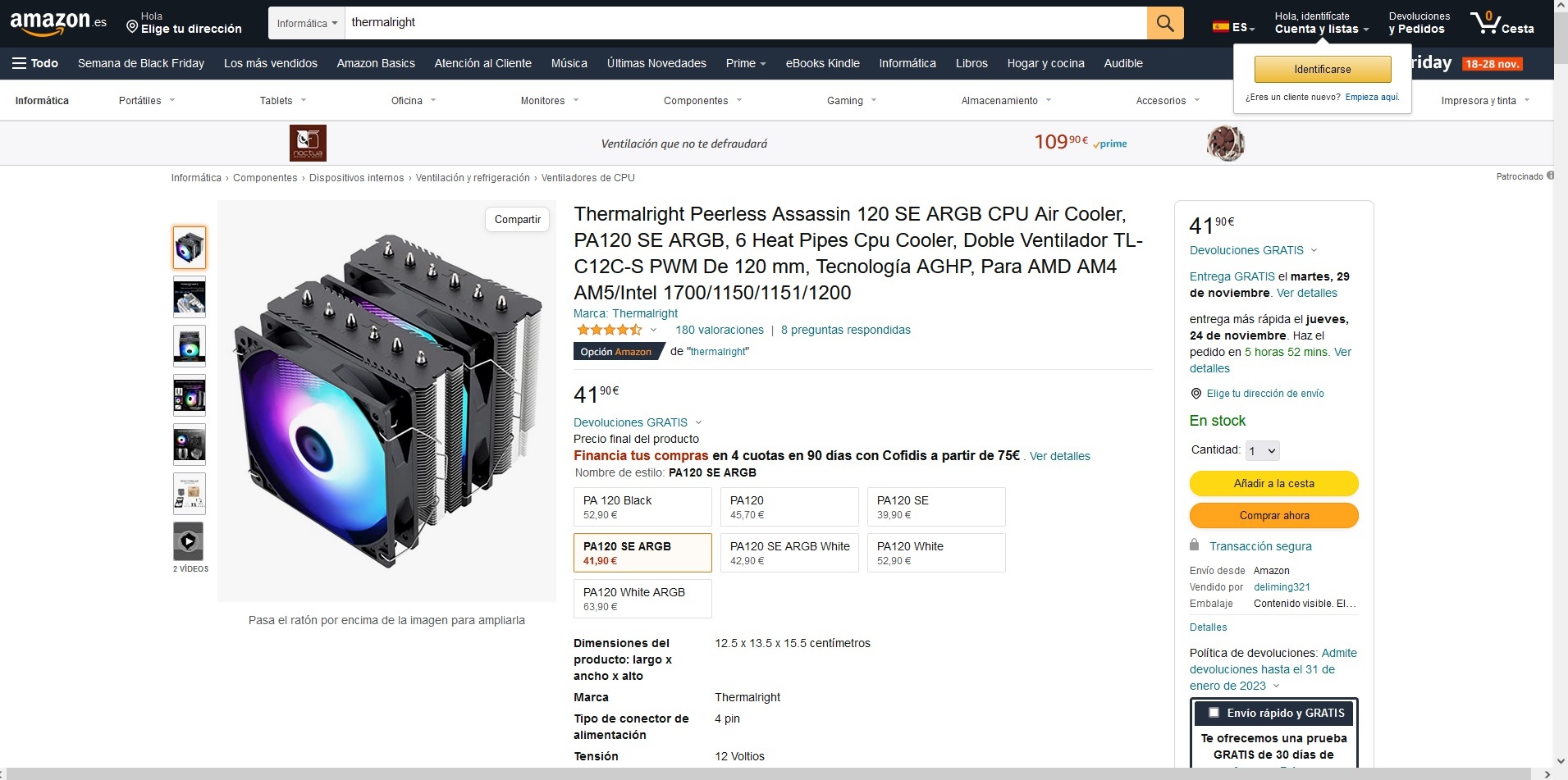Open the shopping cart (Cesta) icon
The height and width of the screenshot is (780, 1568).
coord(1502,23)
